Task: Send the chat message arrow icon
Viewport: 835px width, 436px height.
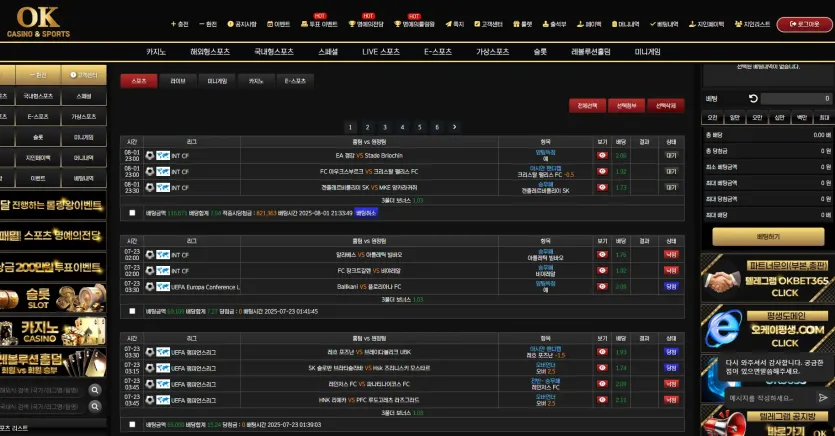Action: (823, 398)
